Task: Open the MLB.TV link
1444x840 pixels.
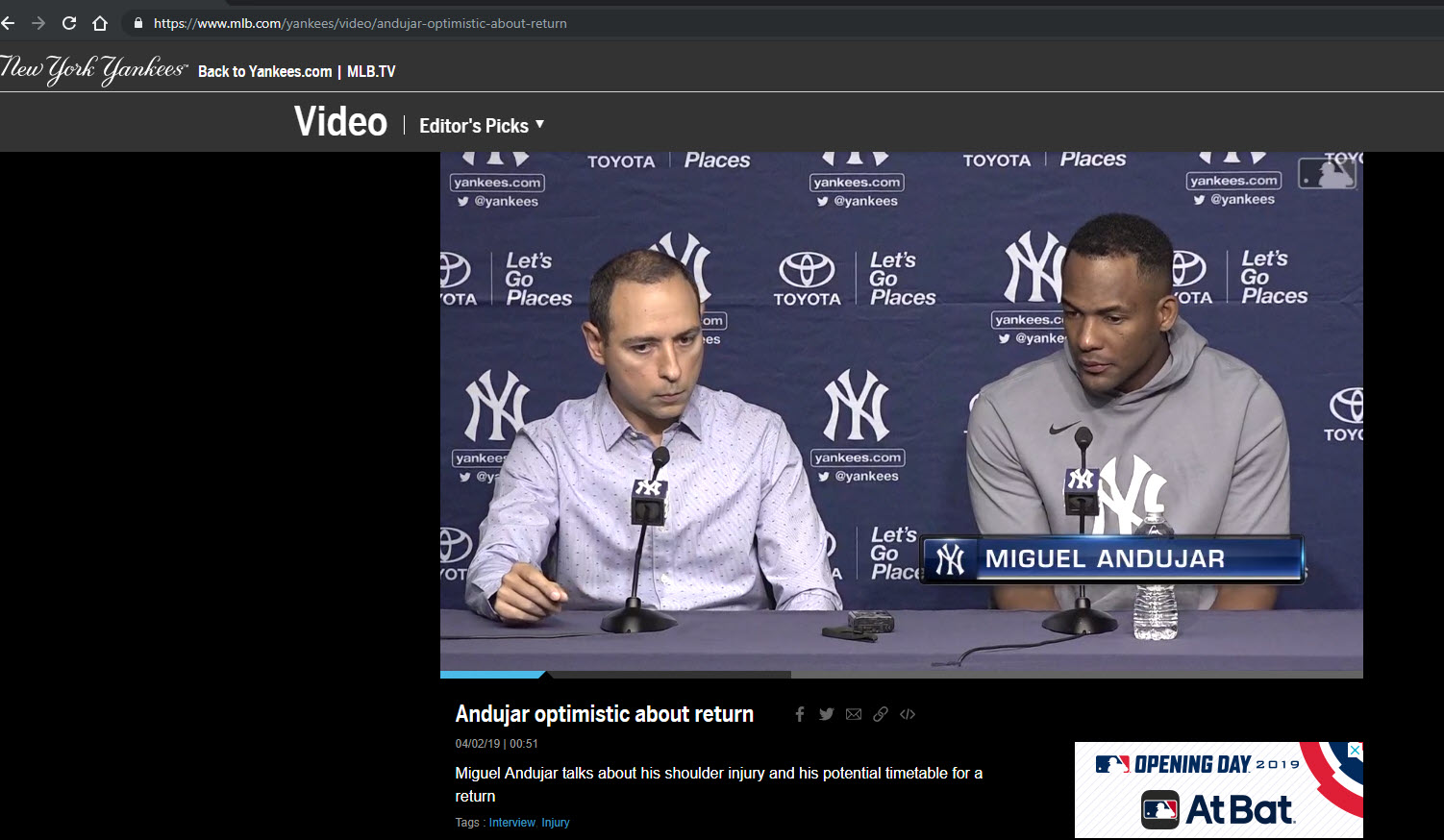Action: tap(371, 71)
